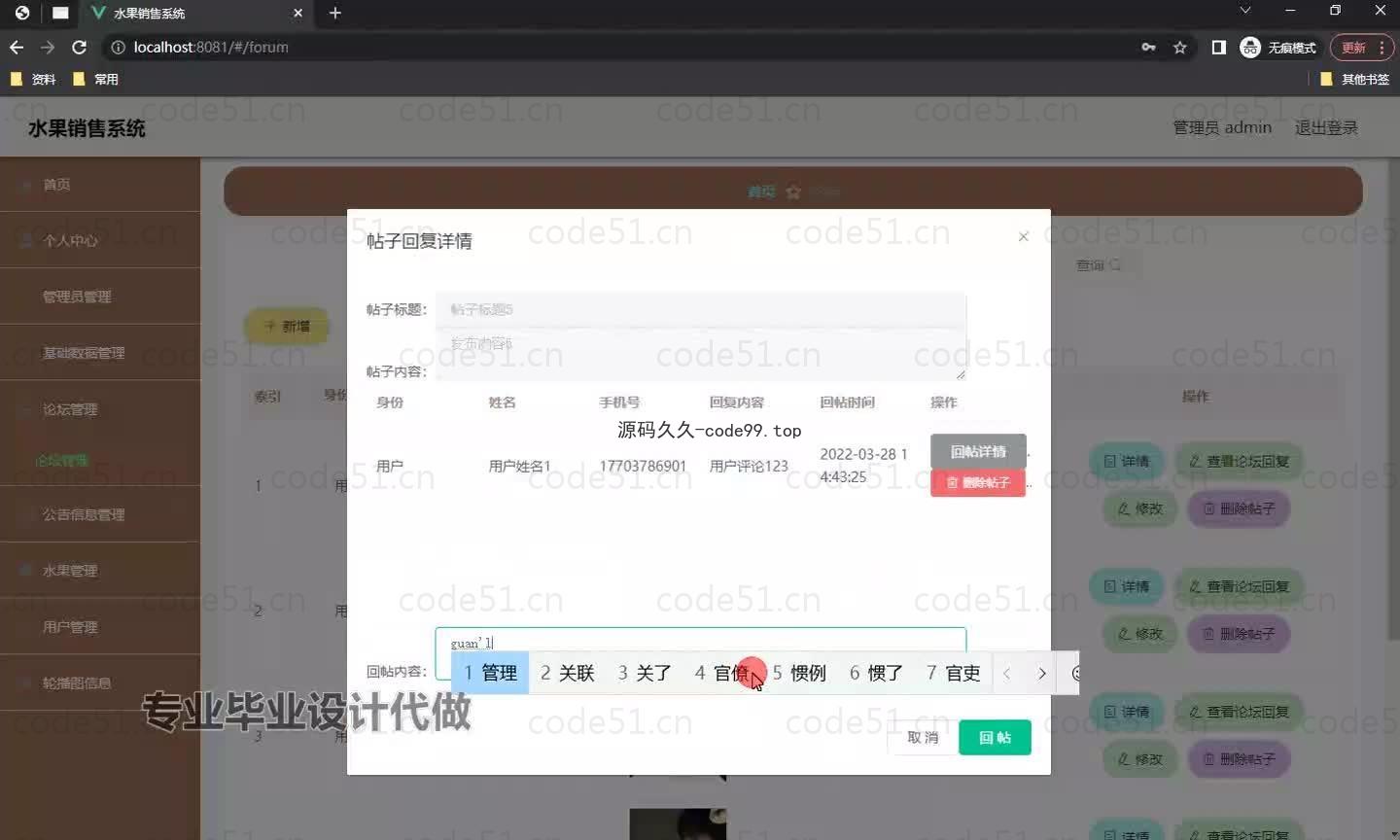Click 用户姓名1 name cell
This screenshot has width=1400, height=840.
point(519,466)
